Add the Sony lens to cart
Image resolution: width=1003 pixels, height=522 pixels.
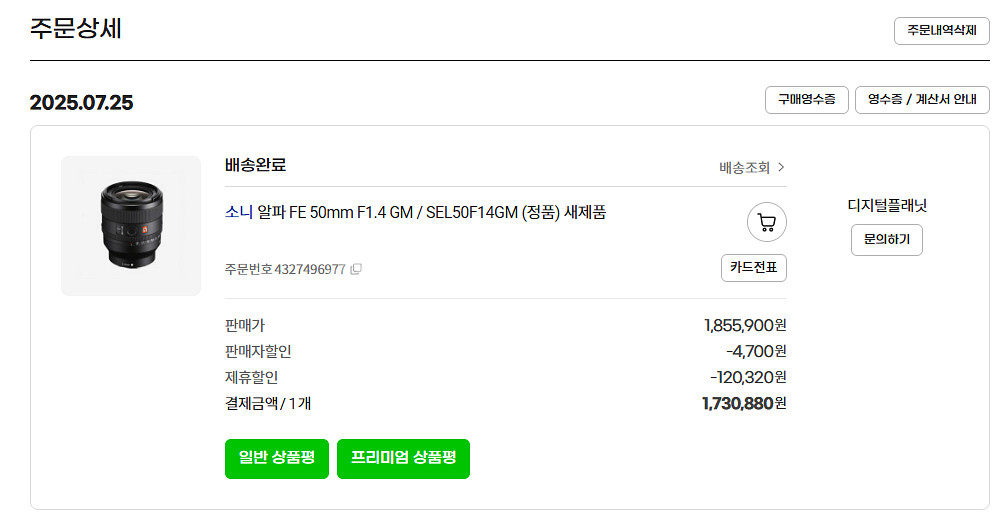(766, 223)
